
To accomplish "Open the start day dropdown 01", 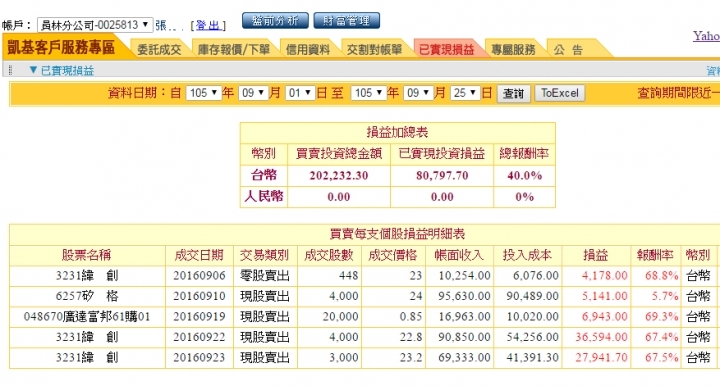I will click(x=300, y=93).
